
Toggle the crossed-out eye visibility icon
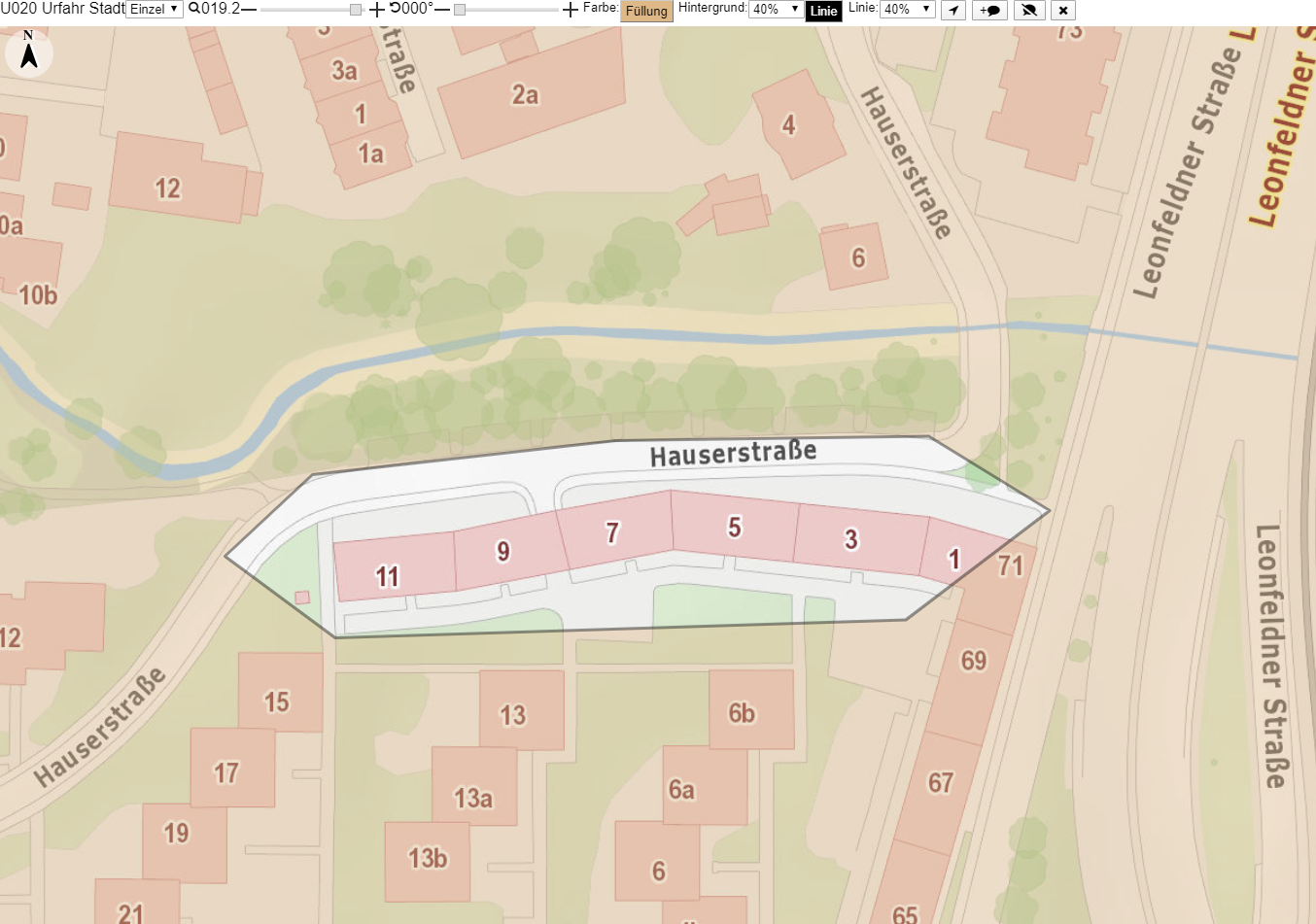click(x=1029, y=10)
